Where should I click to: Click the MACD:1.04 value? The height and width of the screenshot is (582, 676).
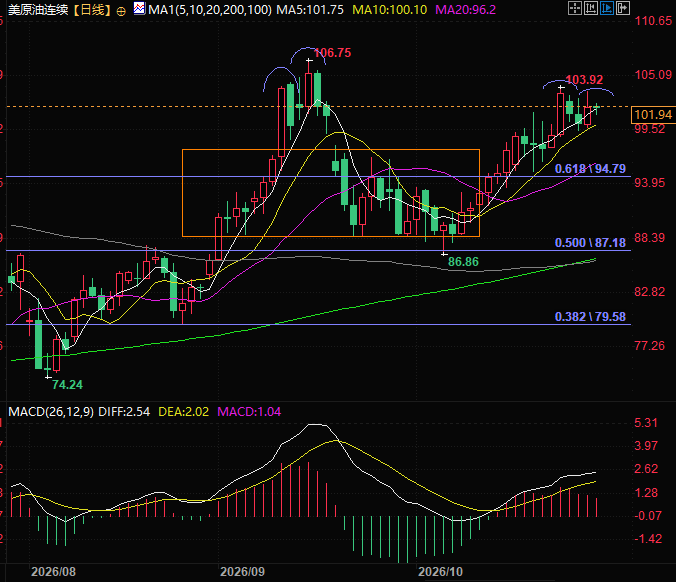coord(249,412)
